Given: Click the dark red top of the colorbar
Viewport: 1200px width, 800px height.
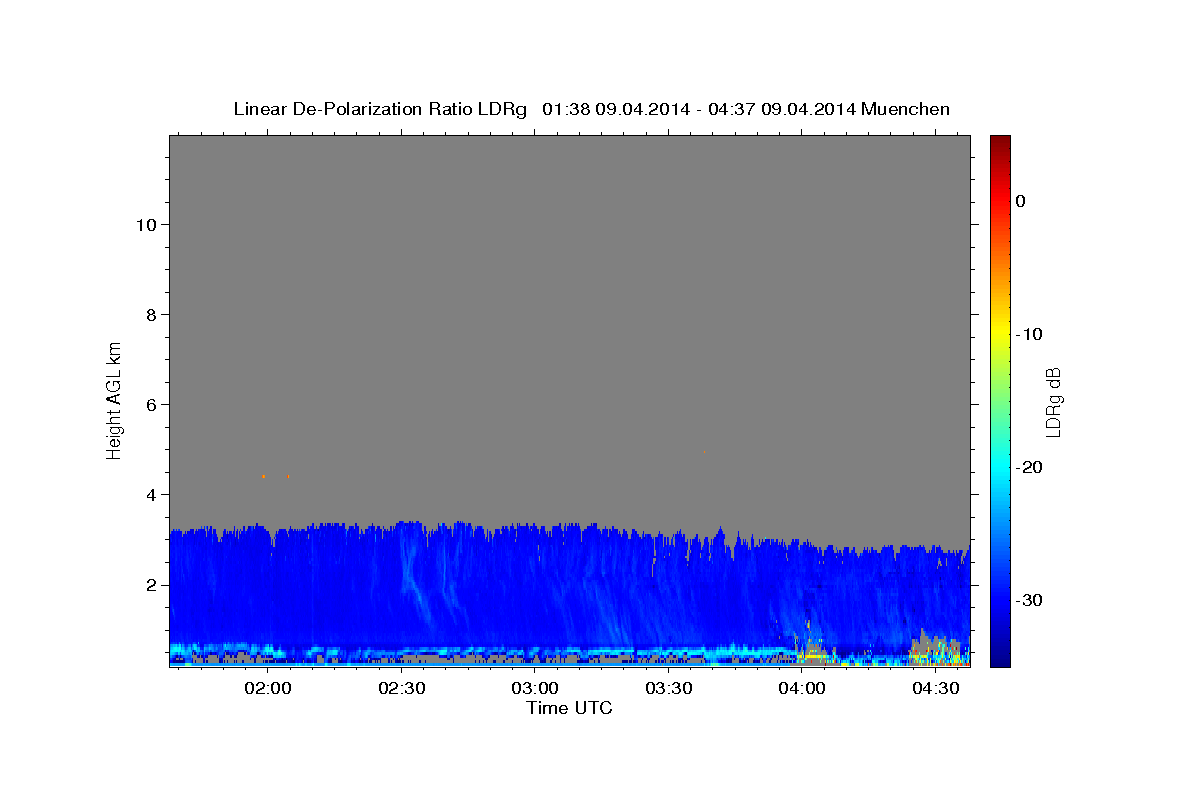Looking at the screenshot, I should click(x=1000, y=143).
